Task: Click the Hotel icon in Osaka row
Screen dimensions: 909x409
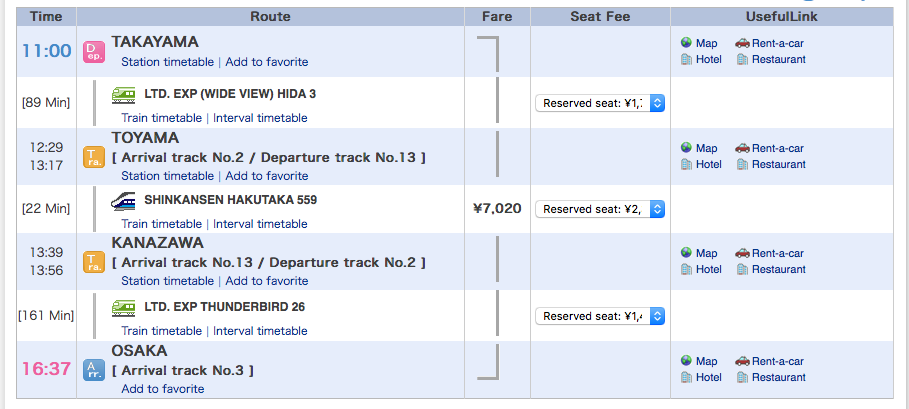Action: [687, 377]
